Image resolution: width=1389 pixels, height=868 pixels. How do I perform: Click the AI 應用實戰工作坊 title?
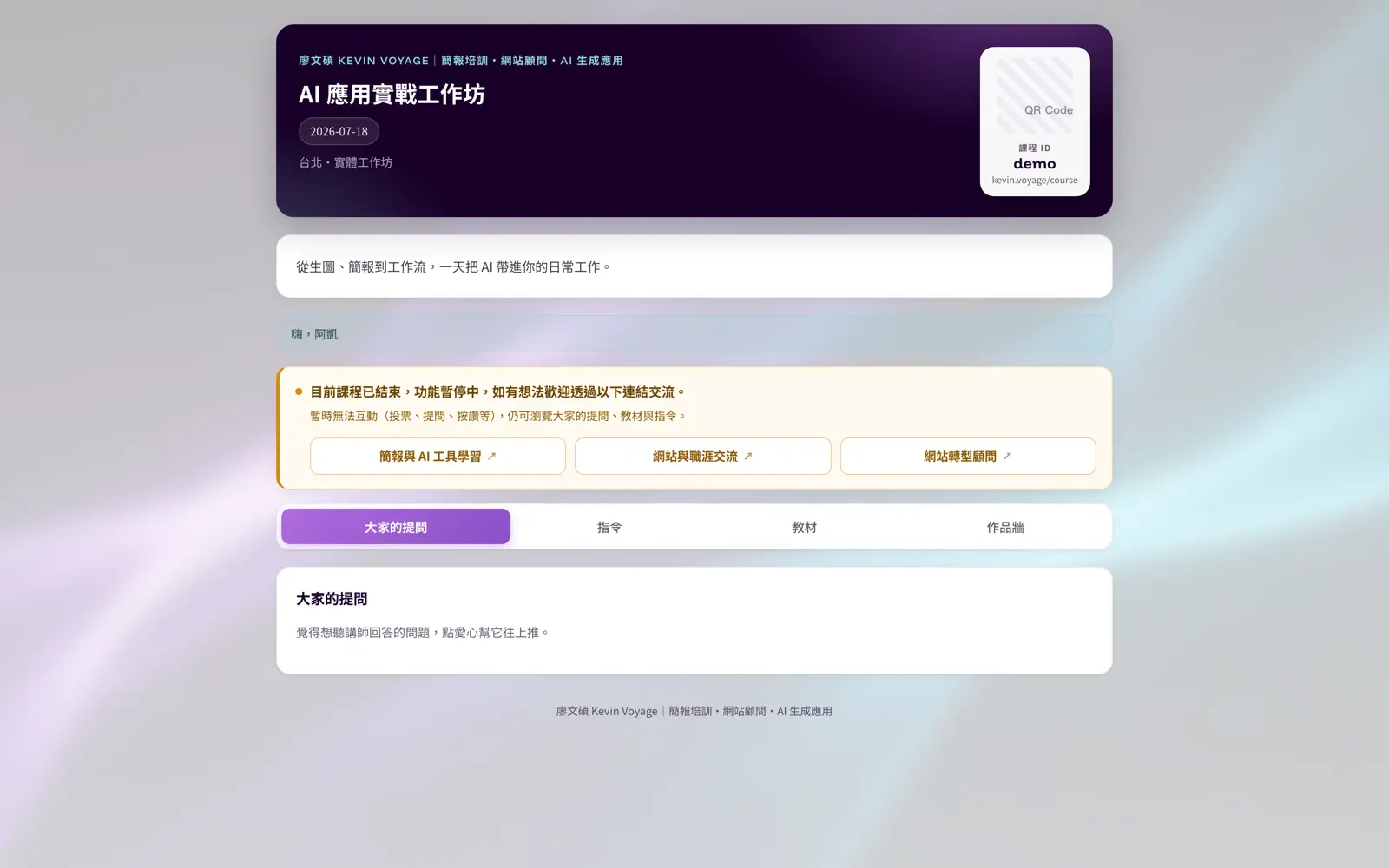(x=392, y=95)
